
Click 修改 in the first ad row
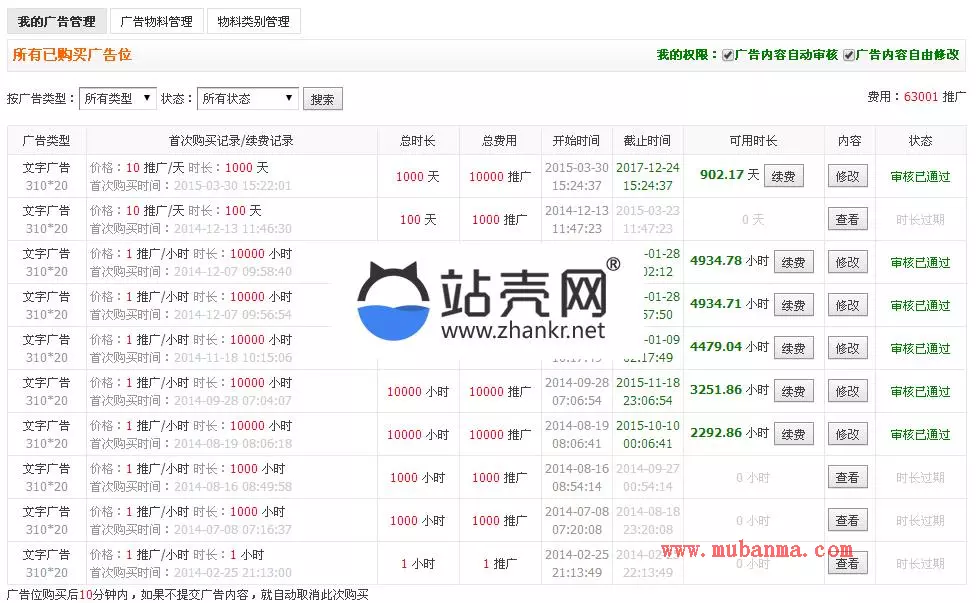click(x=847, y=177)
